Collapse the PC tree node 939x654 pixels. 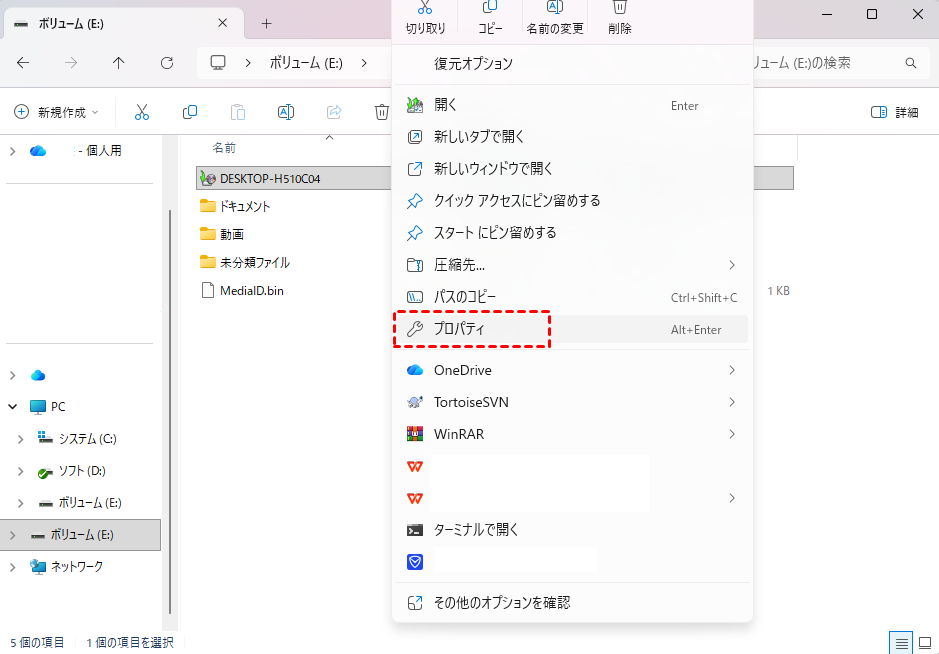tap(12, 407)
